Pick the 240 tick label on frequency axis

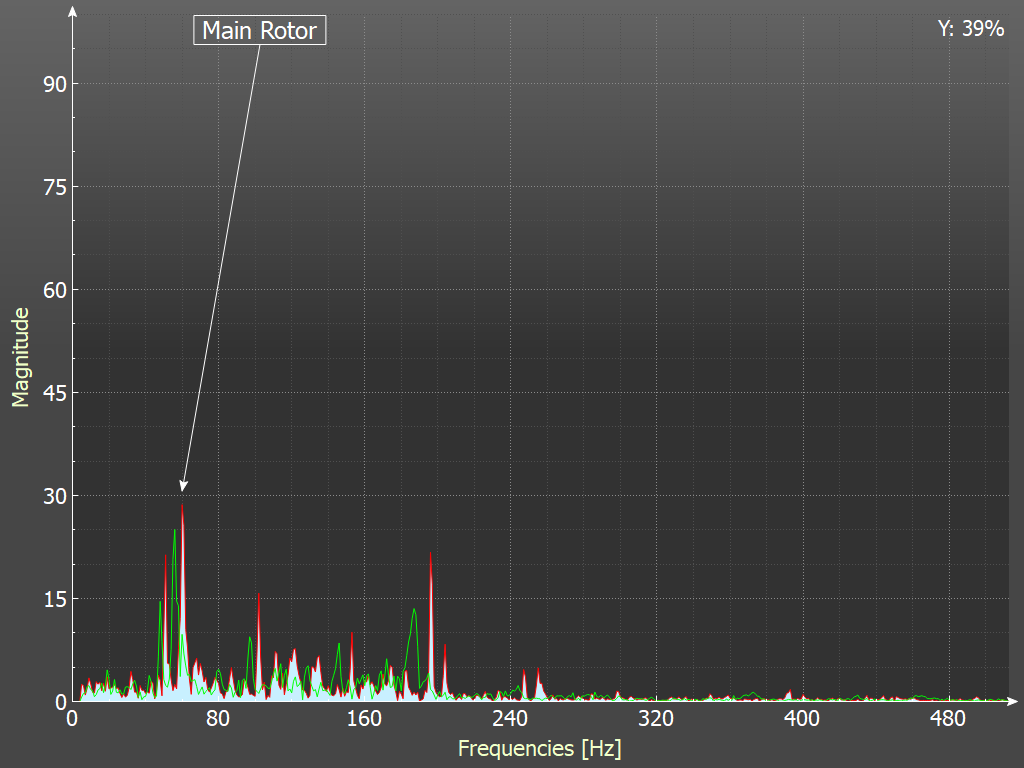tap(510, 719)
